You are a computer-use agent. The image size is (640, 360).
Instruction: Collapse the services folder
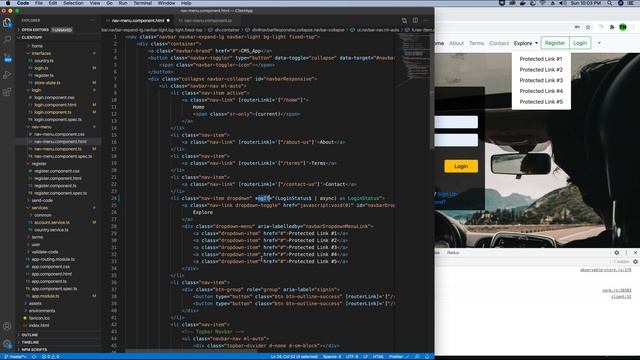(40, 208)
